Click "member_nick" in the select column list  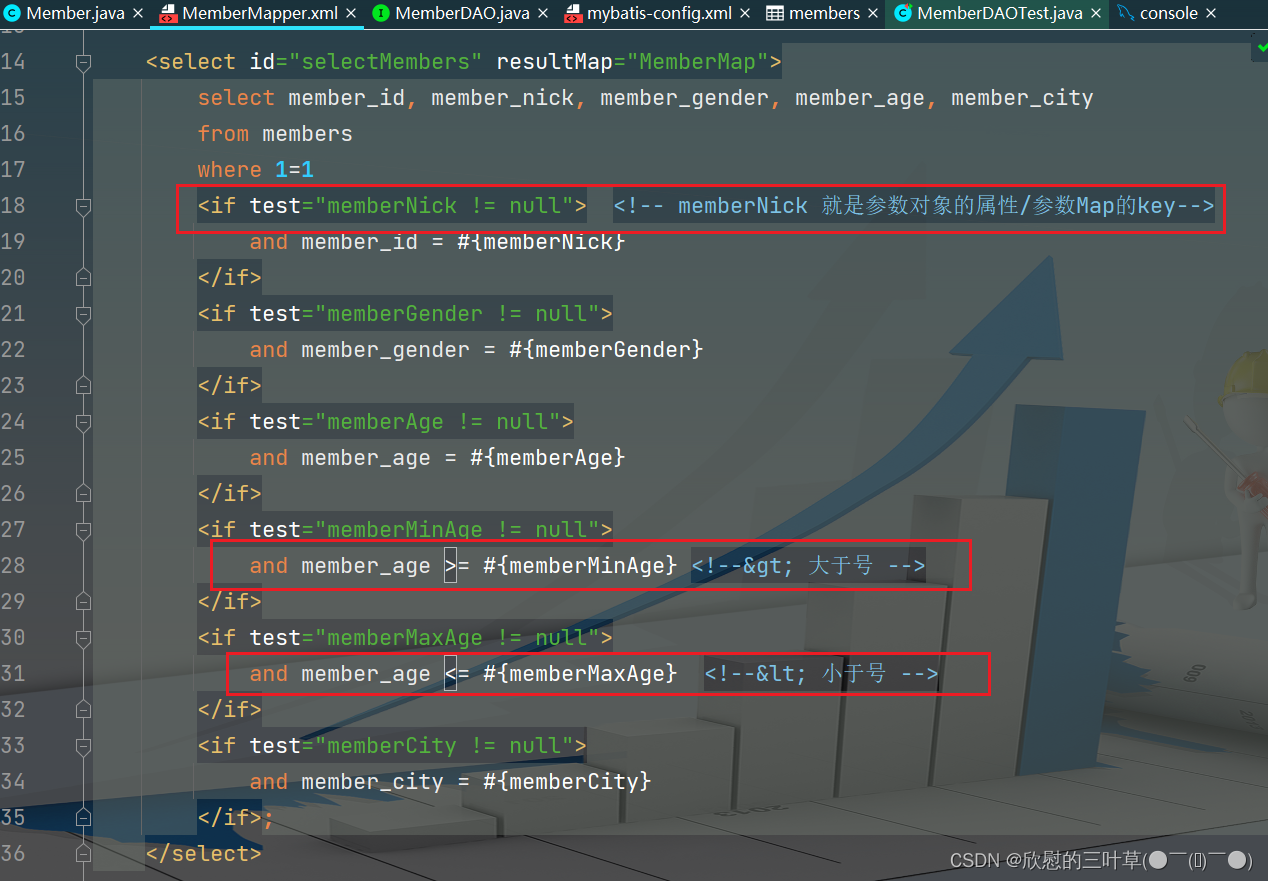click(x=502, y=98)
